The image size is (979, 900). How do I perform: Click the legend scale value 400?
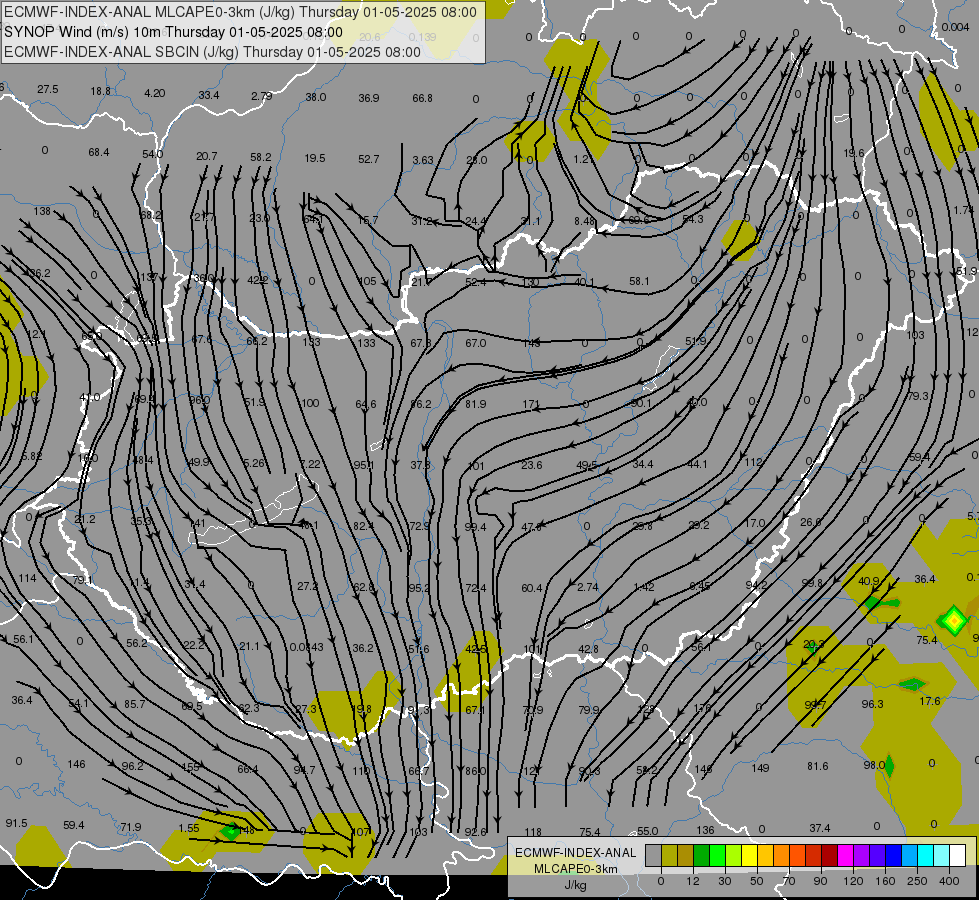tap(949, 881)
